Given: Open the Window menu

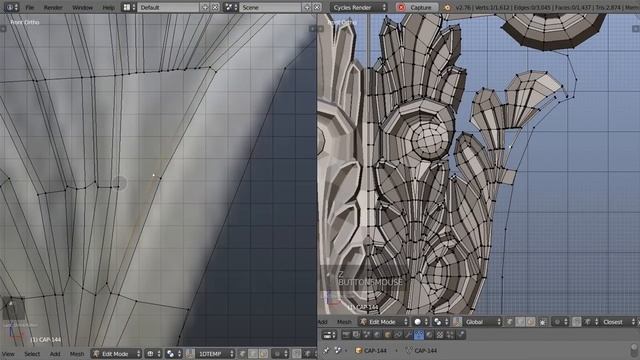Looking at the screenshot, I should point(82,7).
